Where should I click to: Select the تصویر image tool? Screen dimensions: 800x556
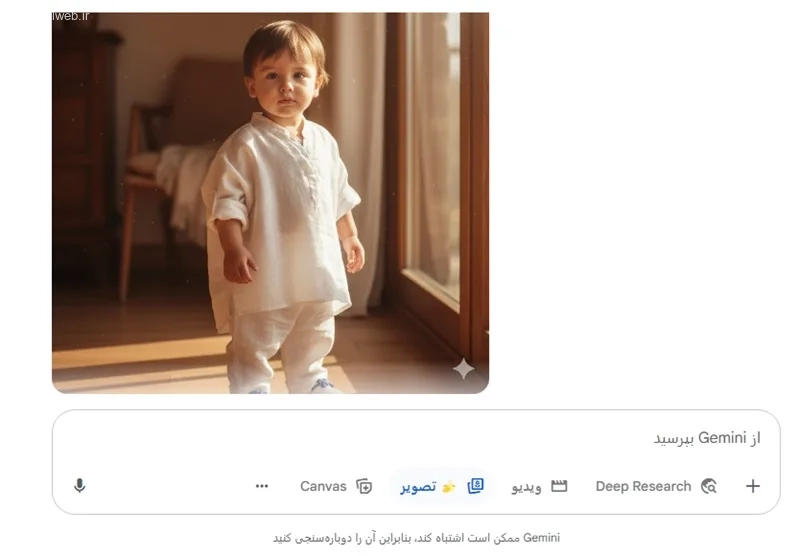[x=442, y=486]
